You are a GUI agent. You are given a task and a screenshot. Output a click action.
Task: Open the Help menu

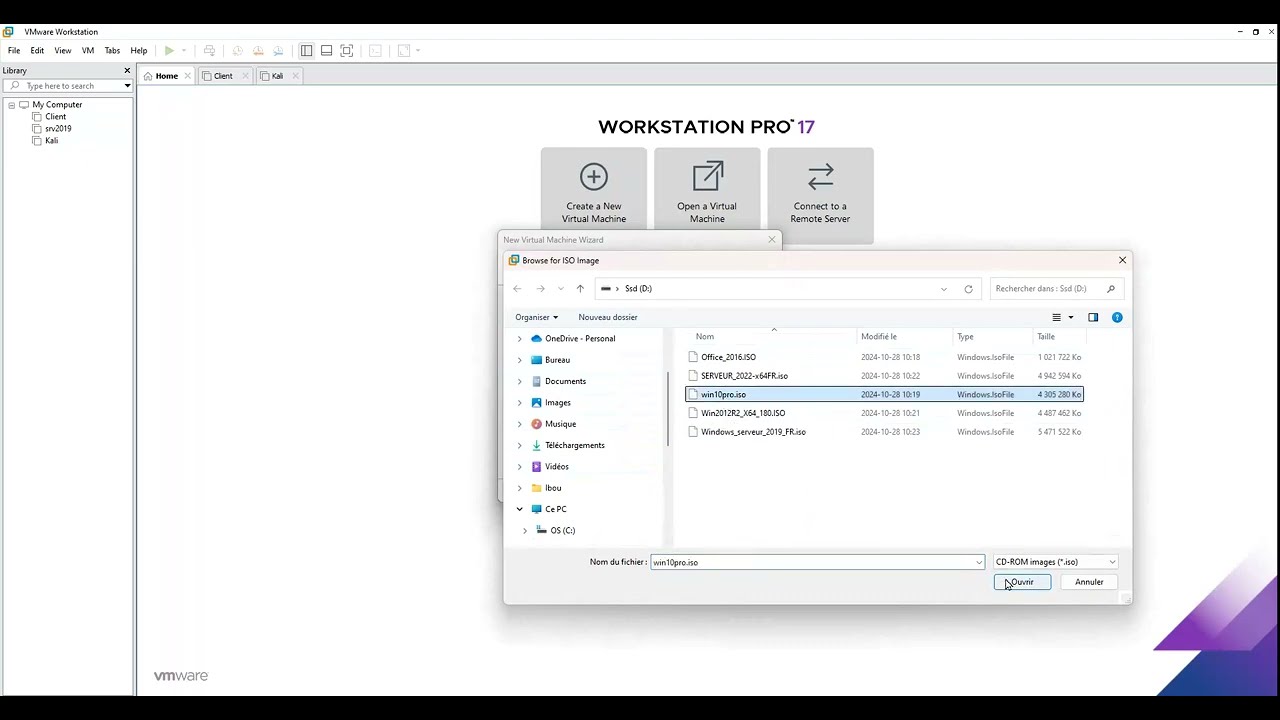point(139,50)
